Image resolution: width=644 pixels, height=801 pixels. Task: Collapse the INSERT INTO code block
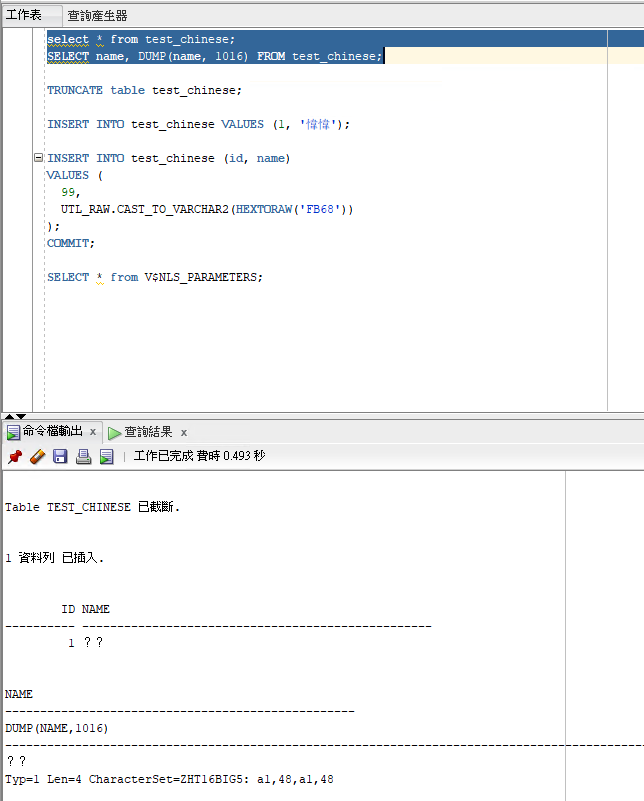point(38,158)
